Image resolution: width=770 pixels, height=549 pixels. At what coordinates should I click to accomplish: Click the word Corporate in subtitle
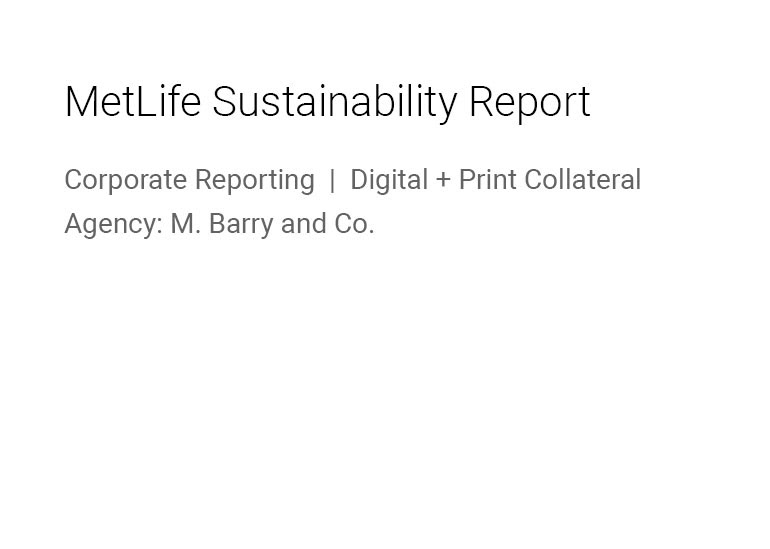(126, 181)
